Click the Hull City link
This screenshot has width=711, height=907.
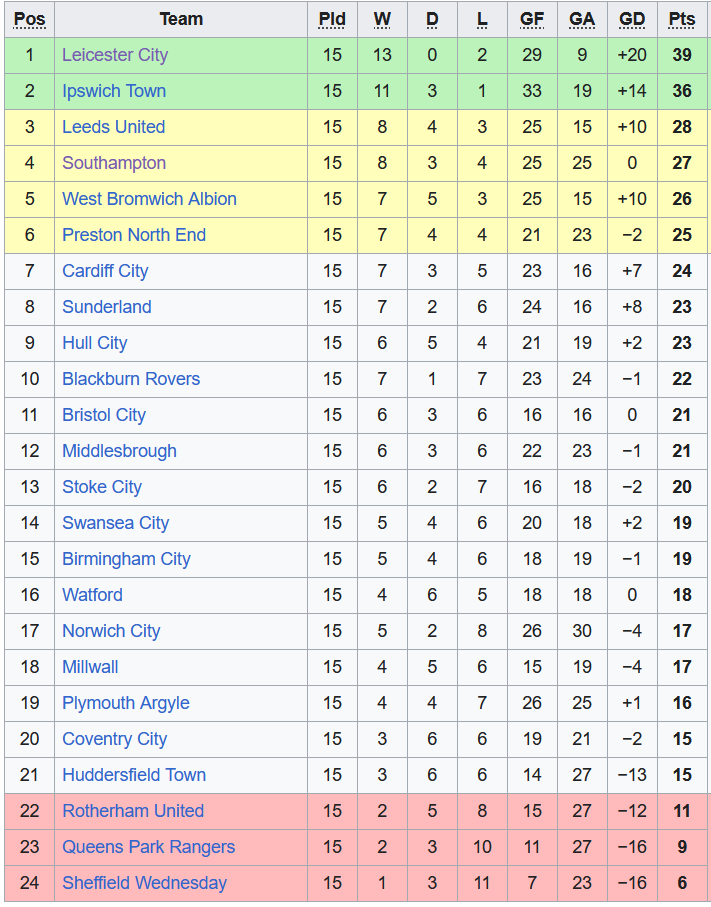(x=94, y=343)
